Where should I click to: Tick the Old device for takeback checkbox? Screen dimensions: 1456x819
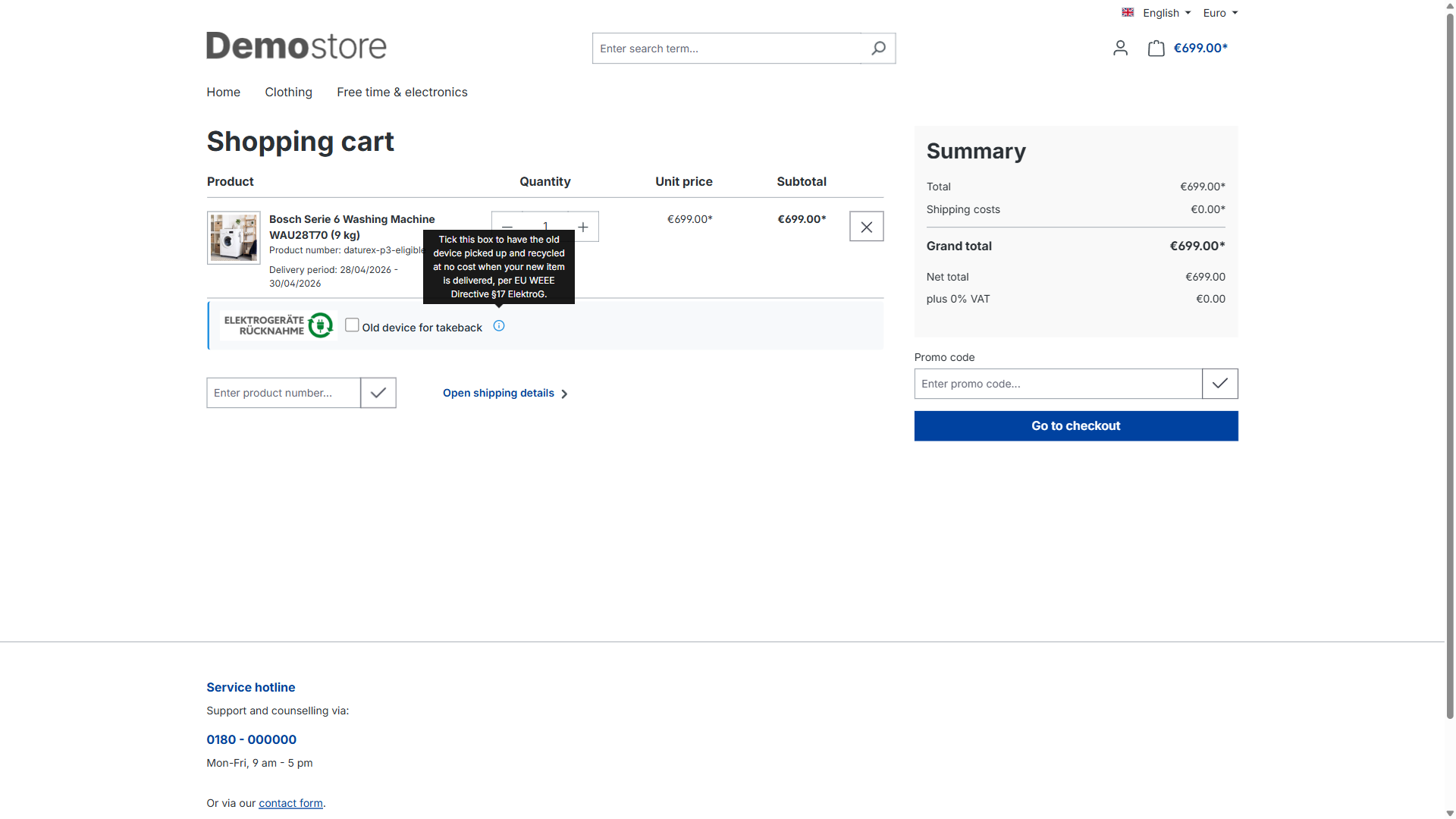click(352, 325)
